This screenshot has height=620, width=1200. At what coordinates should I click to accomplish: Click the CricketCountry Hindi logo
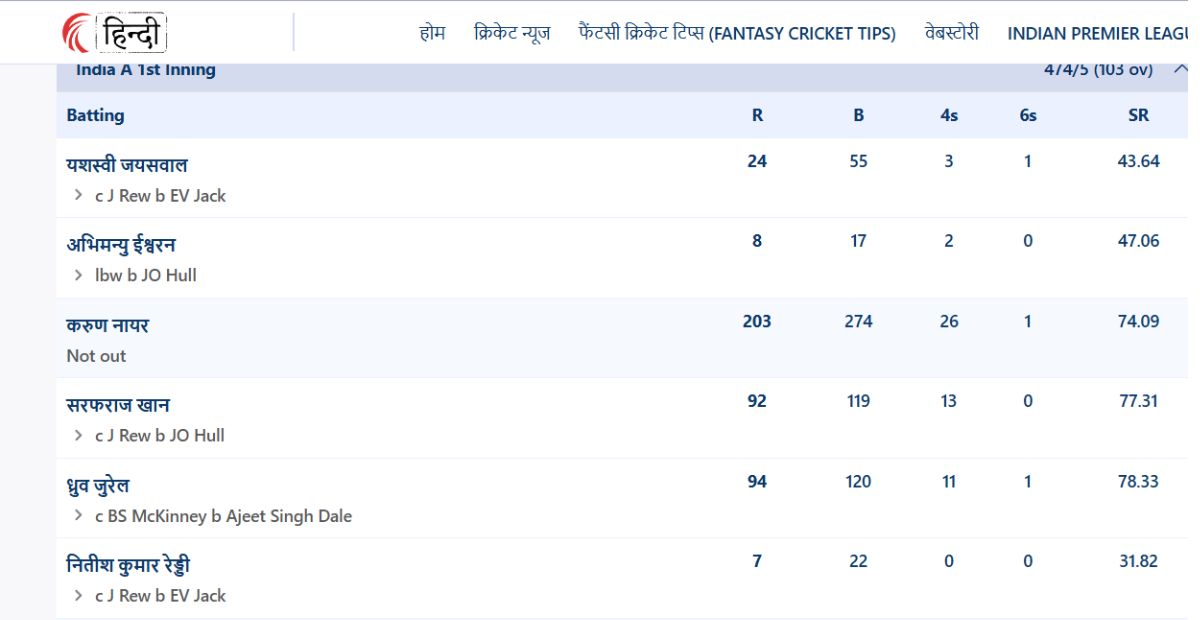pyautogui.click(x=114, y=33)
